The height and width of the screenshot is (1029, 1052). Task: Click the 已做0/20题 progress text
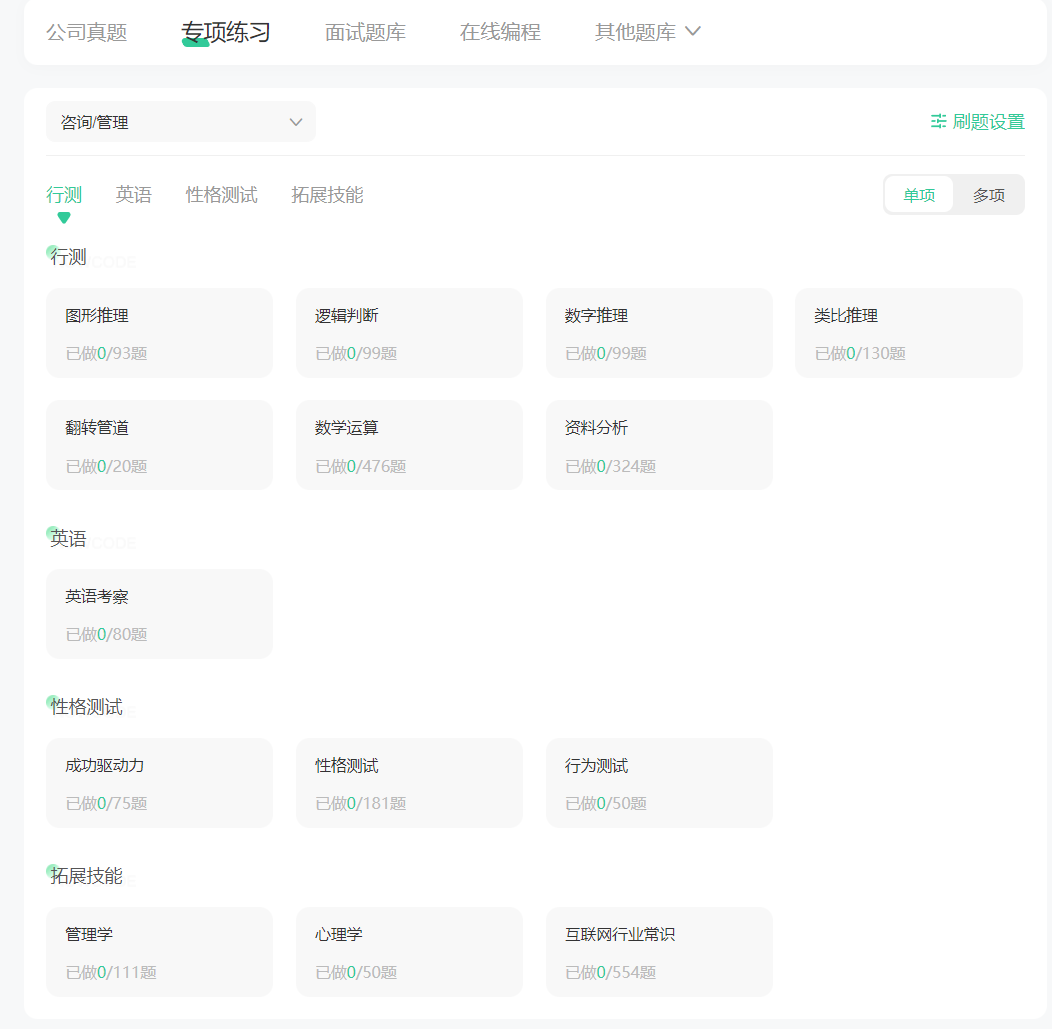[x=107, y=466]
